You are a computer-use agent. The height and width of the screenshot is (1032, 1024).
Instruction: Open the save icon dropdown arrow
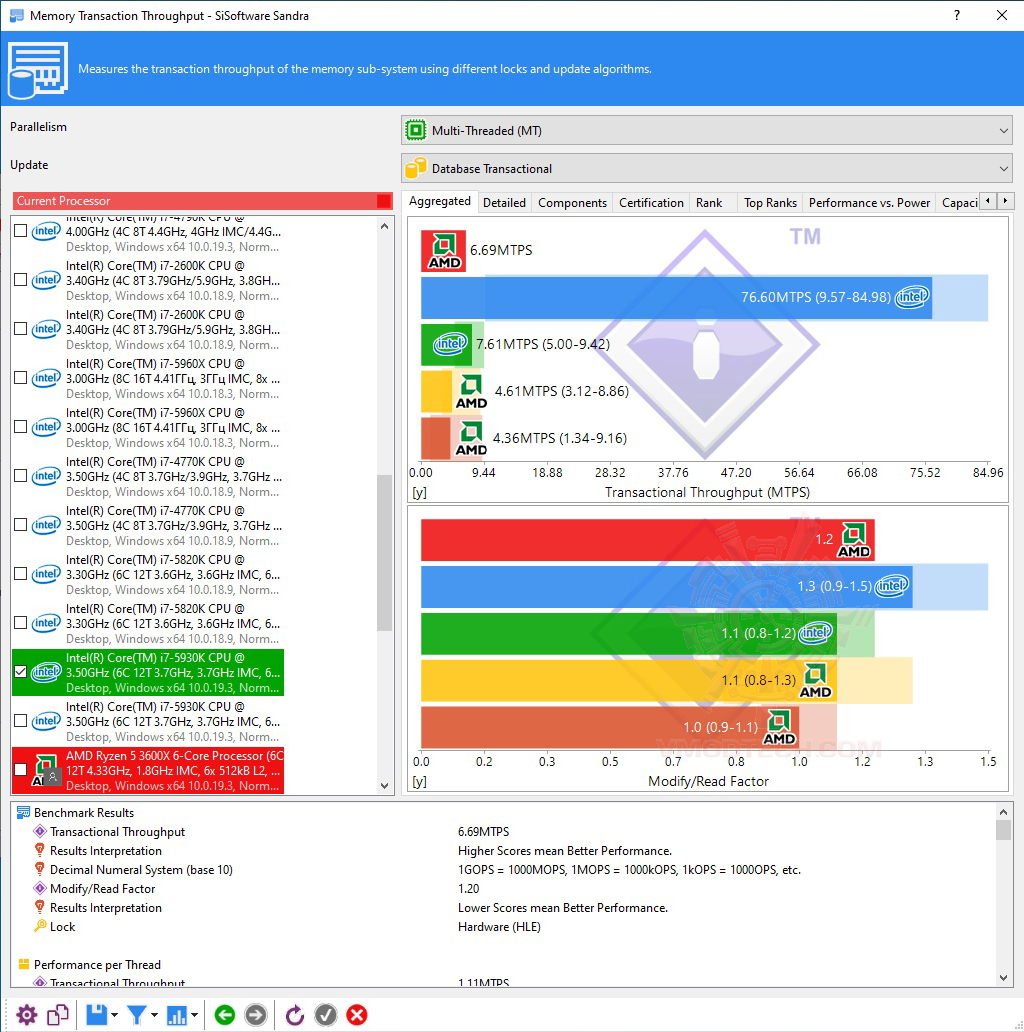pyautogui.click(x=115, y=1015)
